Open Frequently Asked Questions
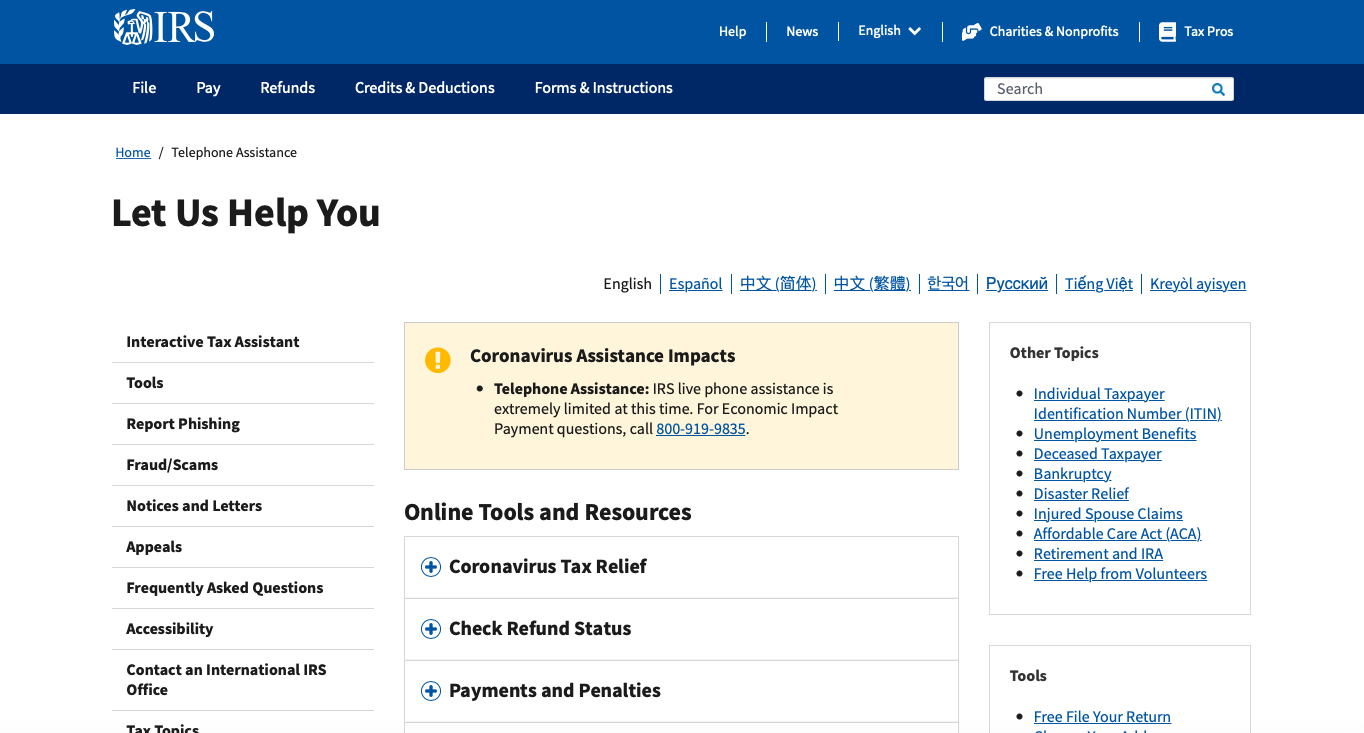The width and height of the screenshot is (1364, 733). [225, 588]
